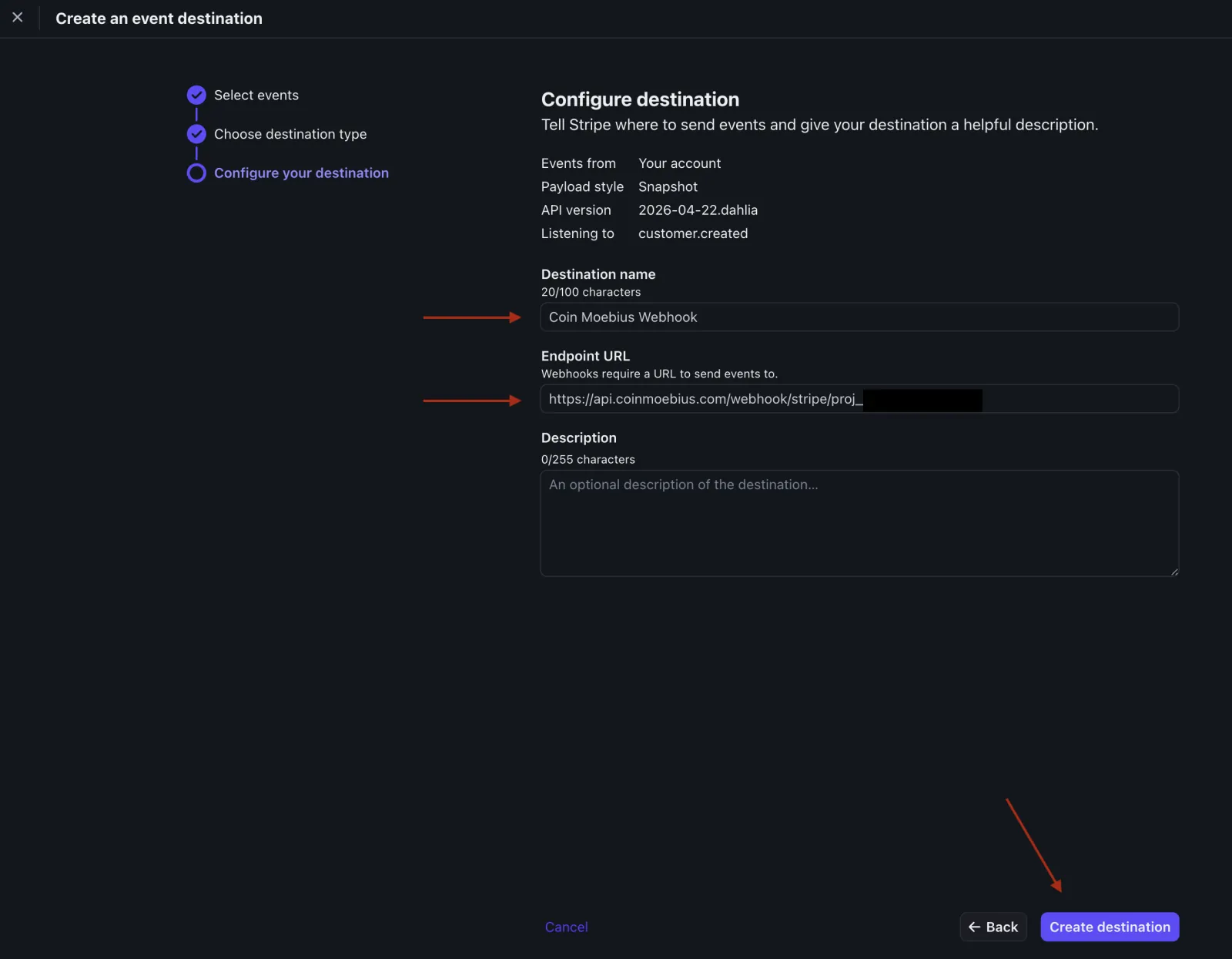Edit the Destination name field

click(x=859, y=317)
